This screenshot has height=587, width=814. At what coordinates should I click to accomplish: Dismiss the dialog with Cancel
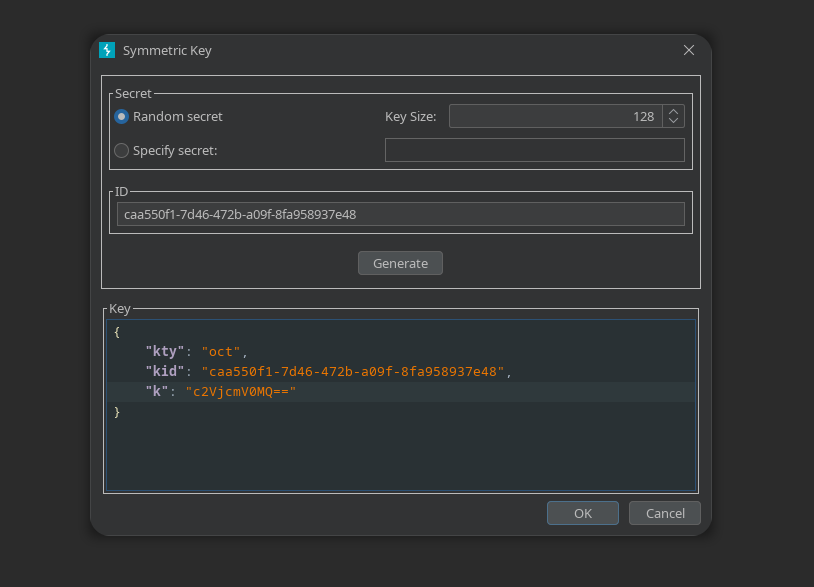(x=665, y=513)
